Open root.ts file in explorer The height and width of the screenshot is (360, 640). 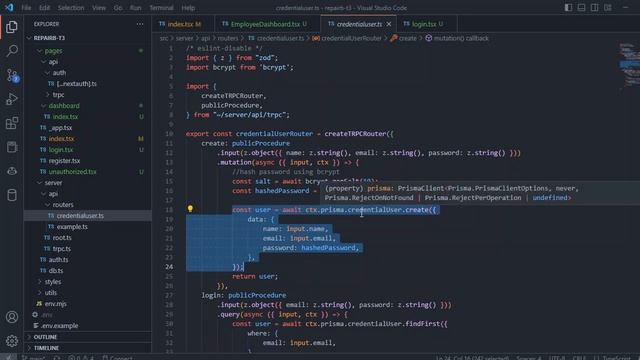click(62, 238)
